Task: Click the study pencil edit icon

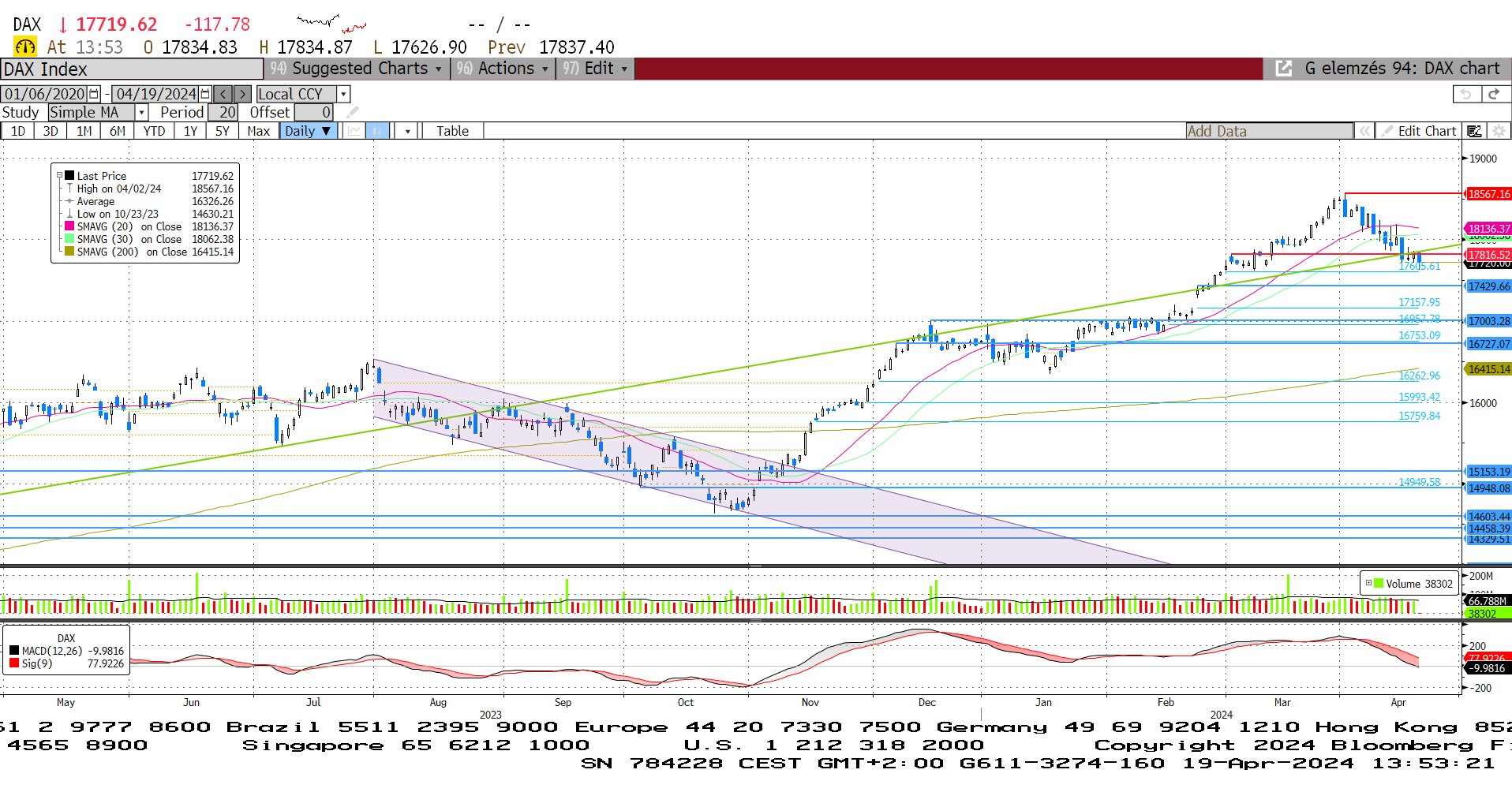Action: point(352,112)
